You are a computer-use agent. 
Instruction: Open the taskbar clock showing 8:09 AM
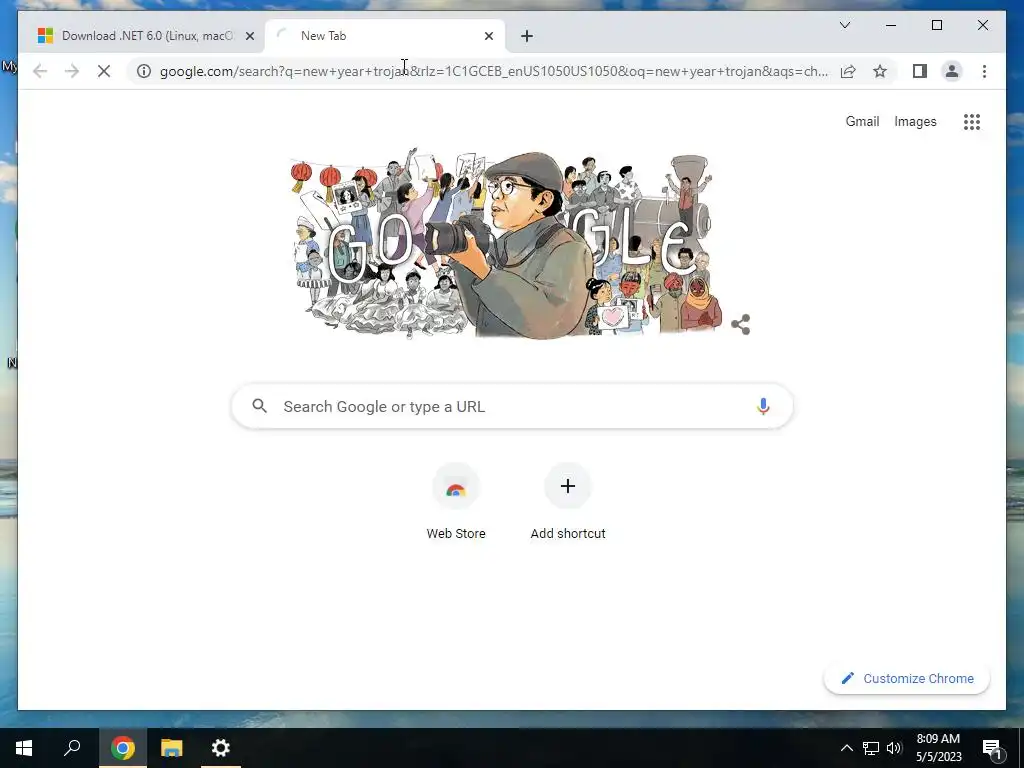(x=938, y=748)
